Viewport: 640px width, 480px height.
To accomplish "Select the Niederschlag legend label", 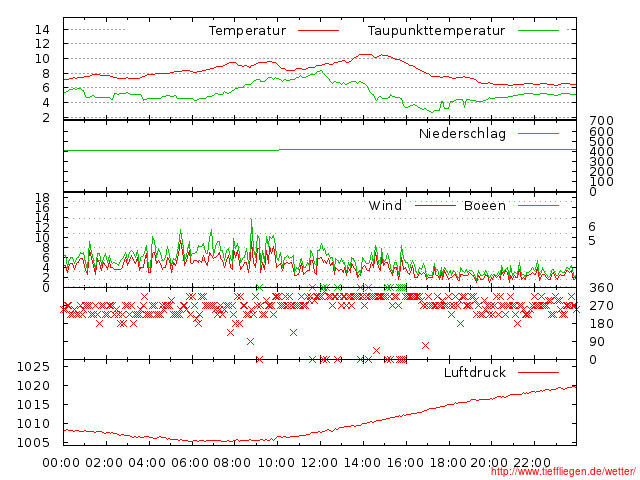I will pos(462,133).
